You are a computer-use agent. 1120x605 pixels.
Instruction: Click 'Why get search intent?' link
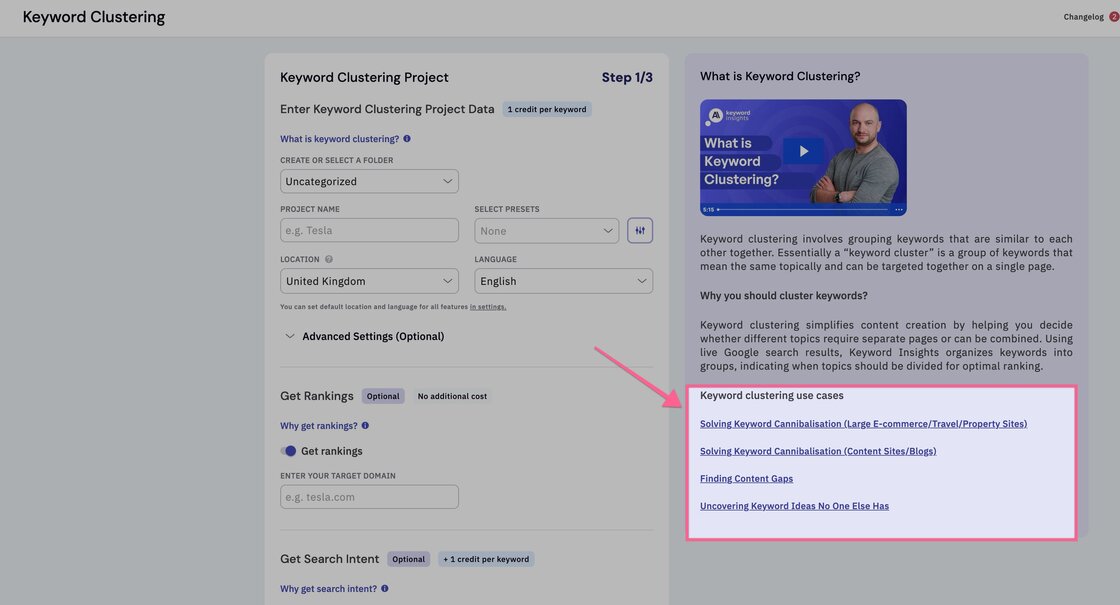pyautogui.click(x=328, y=589)
